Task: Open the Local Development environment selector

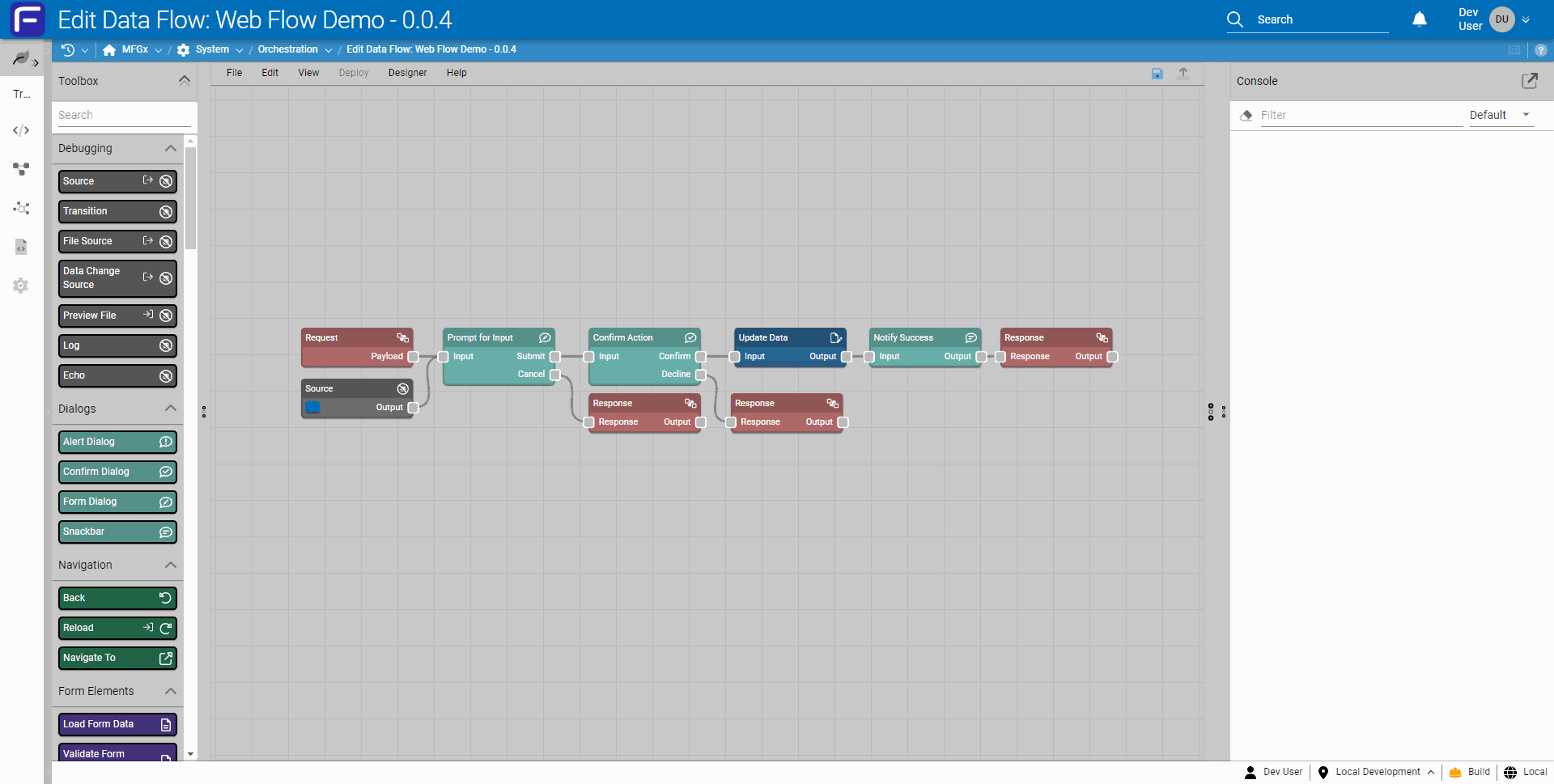Action: pyautogui.click(x=1376, y=773)
